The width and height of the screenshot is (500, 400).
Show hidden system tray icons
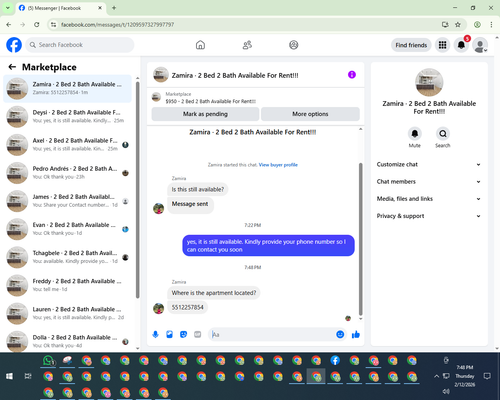tap(436, 376)
